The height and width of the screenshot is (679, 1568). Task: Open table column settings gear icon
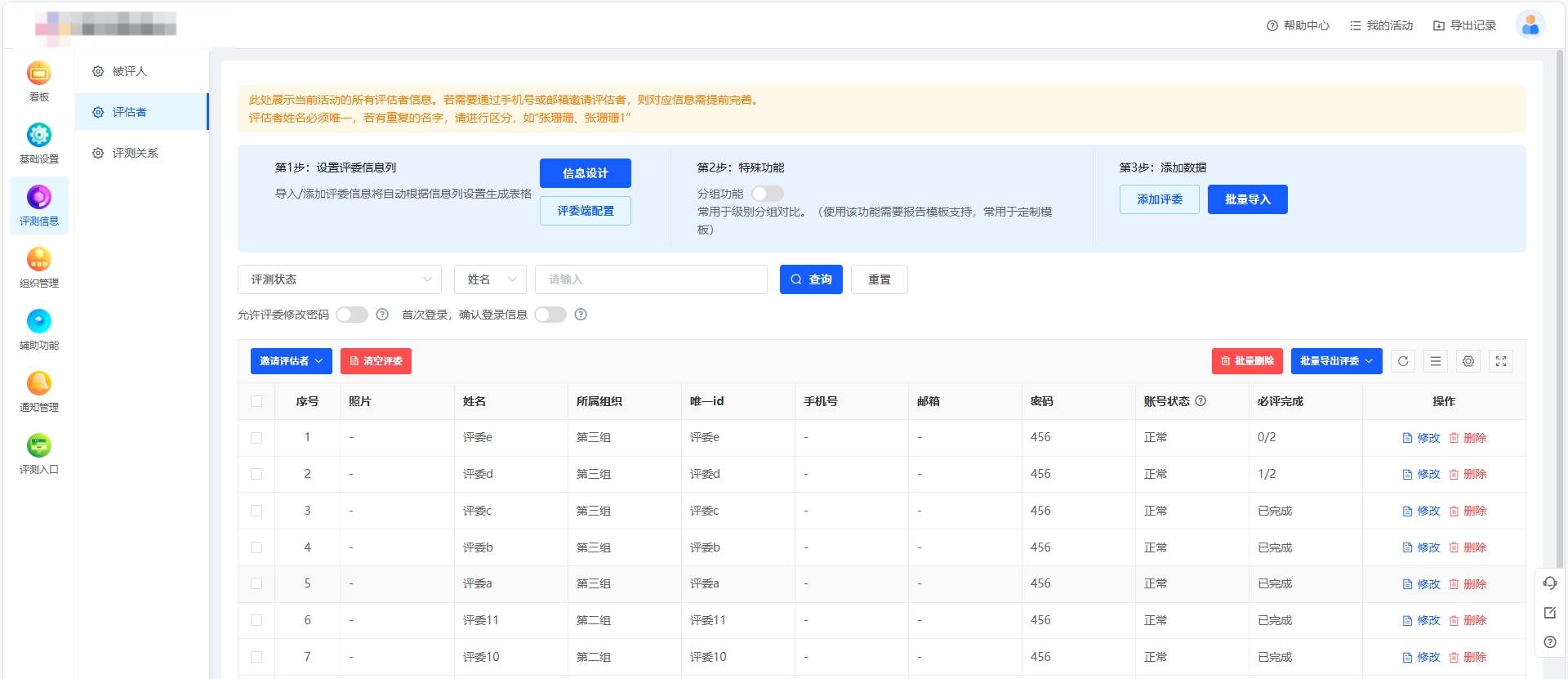tap(1468, 361)
